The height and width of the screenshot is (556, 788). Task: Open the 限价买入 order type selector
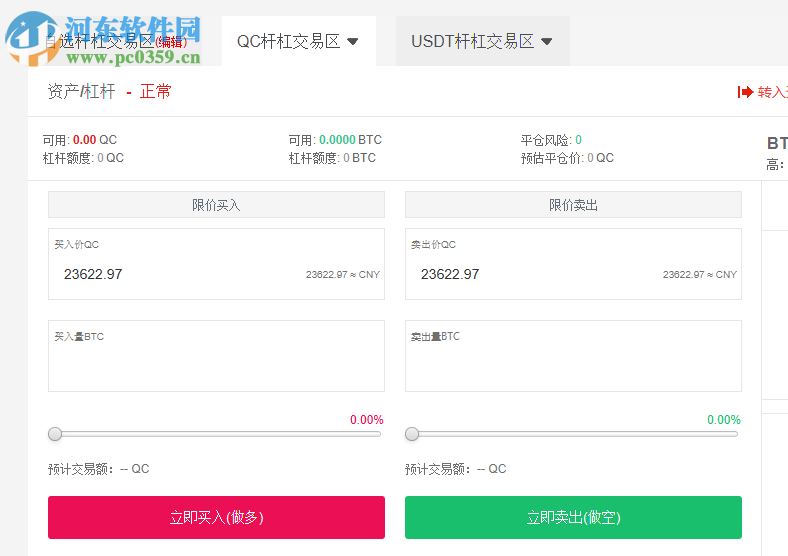216,205
